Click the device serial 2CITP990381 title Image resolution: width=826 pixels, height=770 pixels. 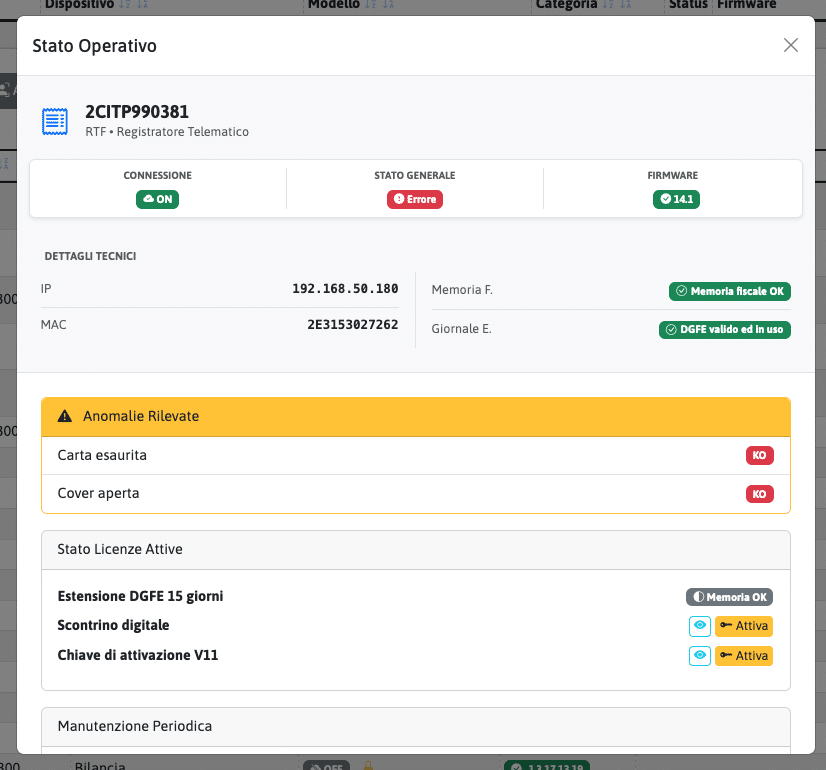tap(137, 112)
